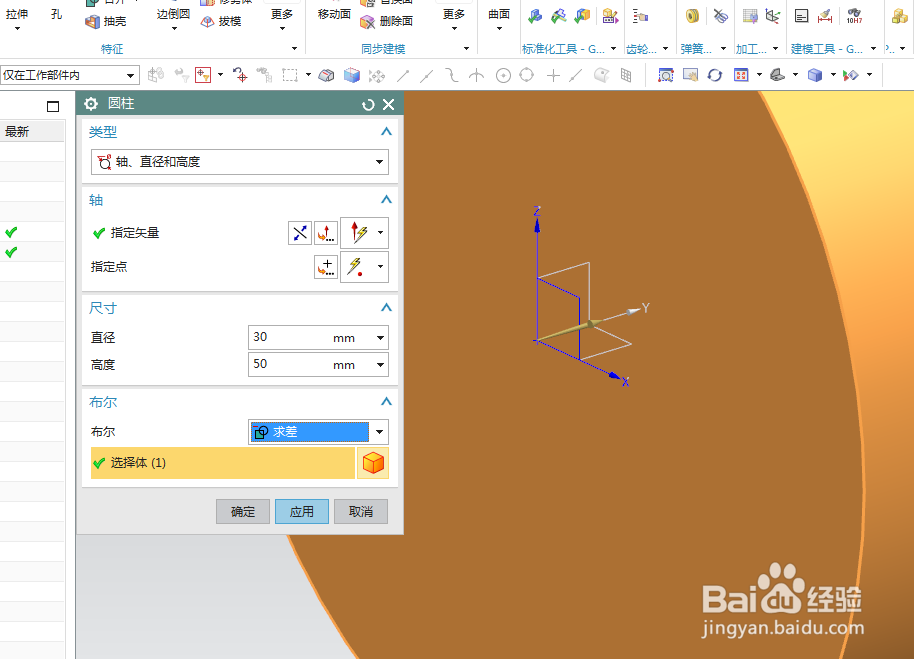The width and height of the screenshot is (914, 659).
Task: Select the 最新 item in the left navigator
Action: tap(16, 130)
